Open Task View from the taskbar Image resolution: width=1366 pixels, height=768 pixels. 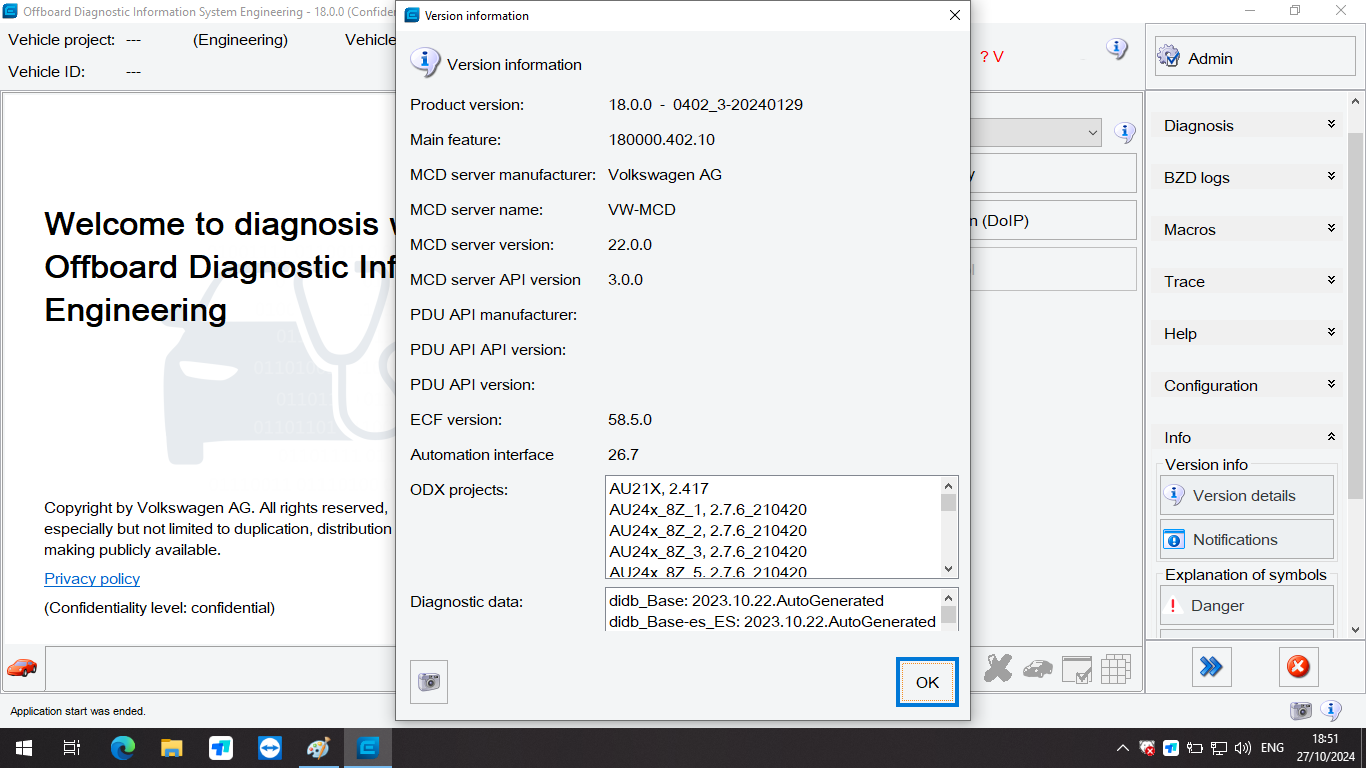(x=72, y=748)
